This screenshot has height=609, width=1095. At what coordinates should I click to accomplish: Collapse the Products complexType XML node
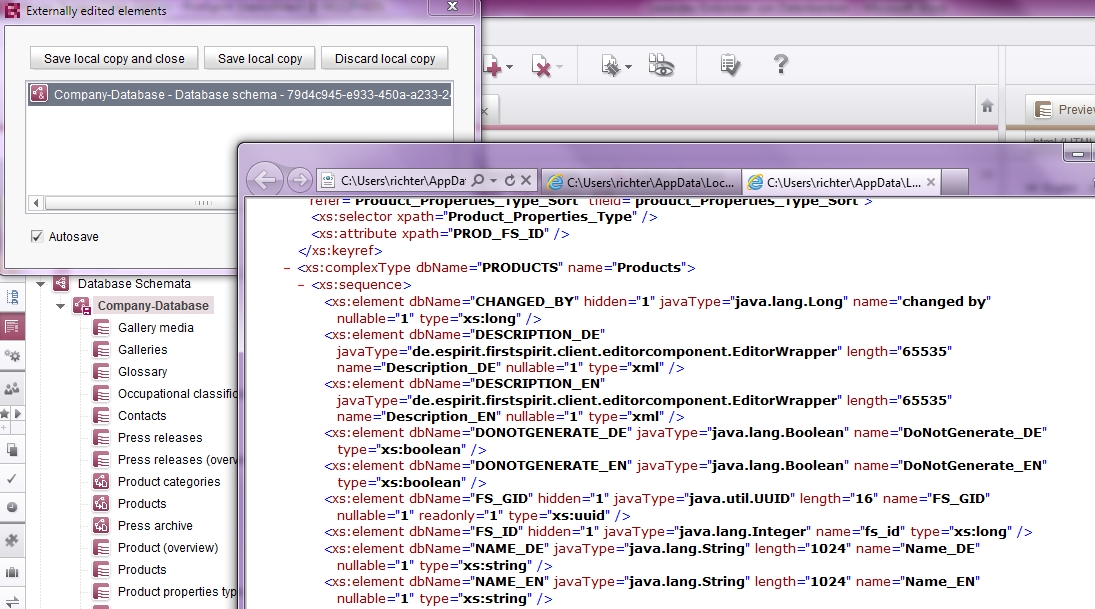(287, 267)
